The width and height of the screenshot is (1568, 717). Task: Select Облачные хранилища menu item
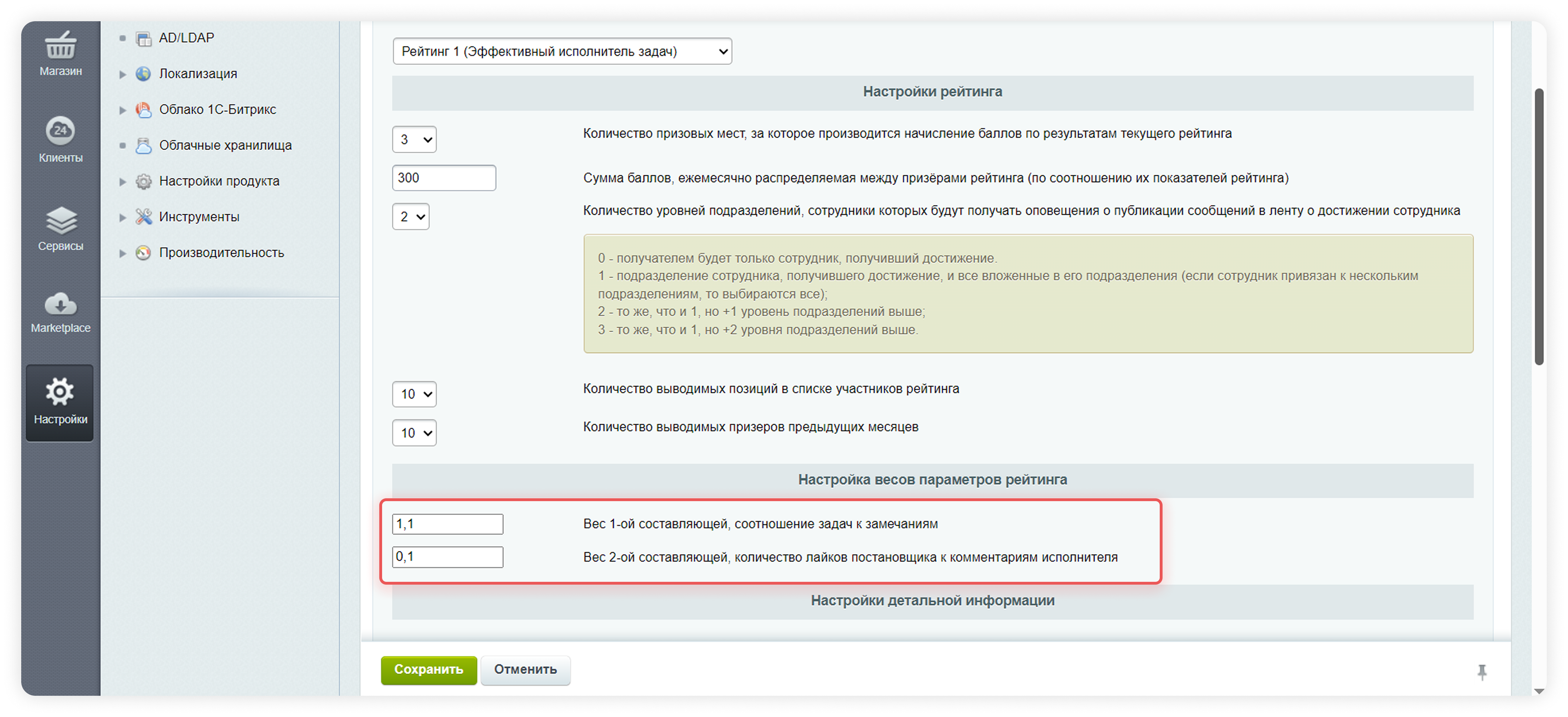[225, 145]
